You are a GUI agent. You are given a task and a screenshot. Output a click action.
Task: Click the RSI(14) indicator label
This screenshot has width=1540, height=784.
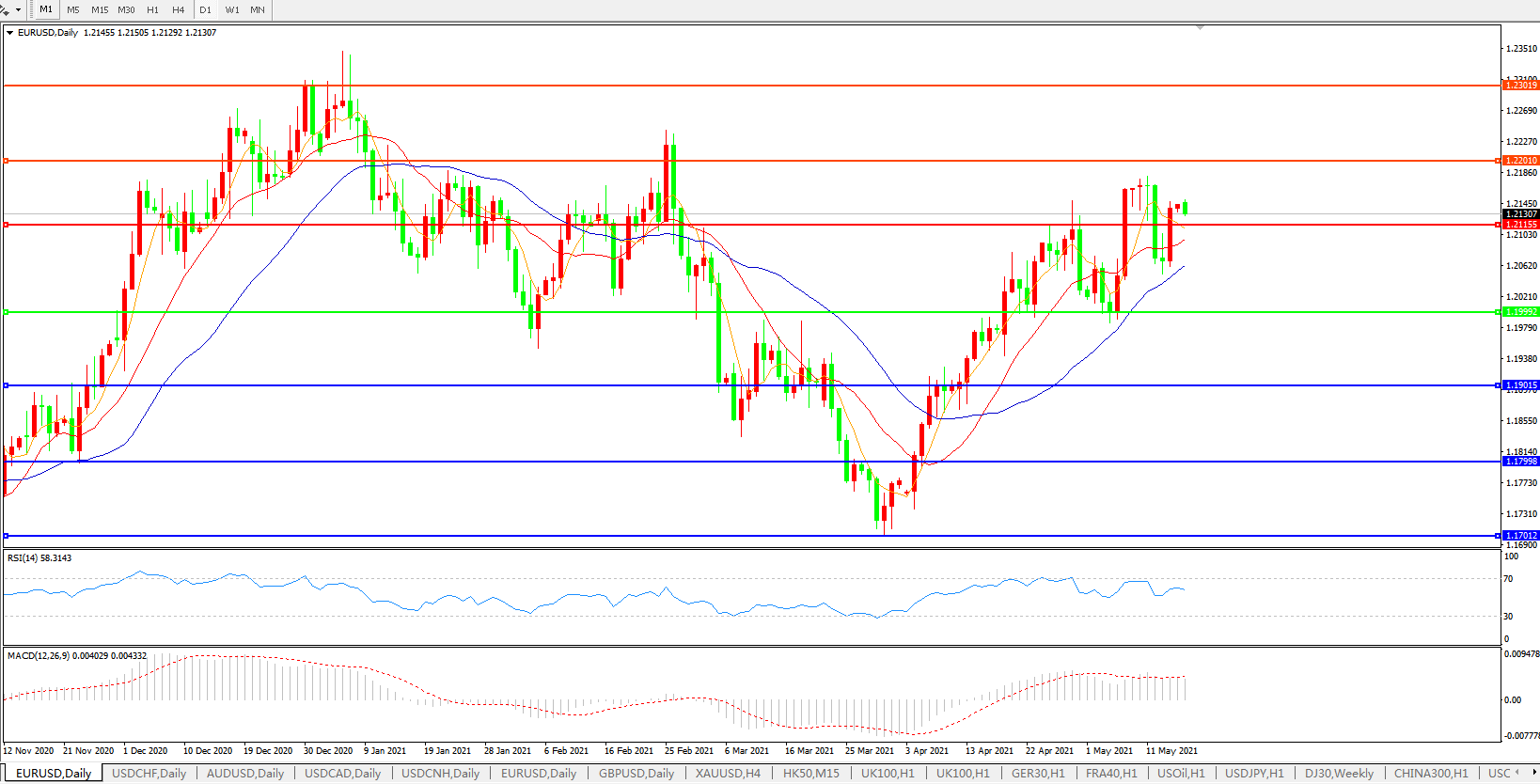tap(39, 558)
